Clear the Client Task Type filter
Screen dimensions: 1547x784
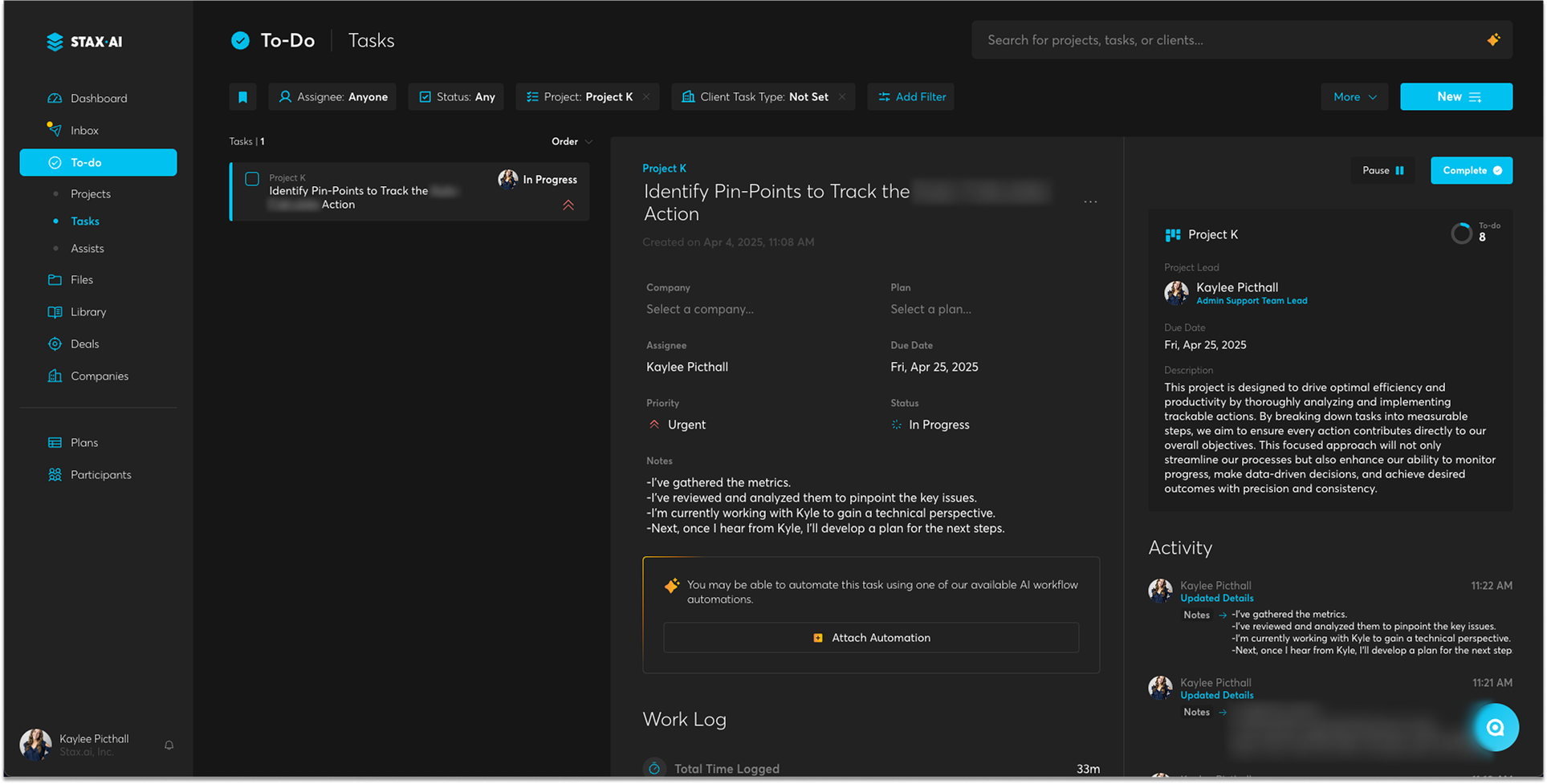(x=842, y=97)
